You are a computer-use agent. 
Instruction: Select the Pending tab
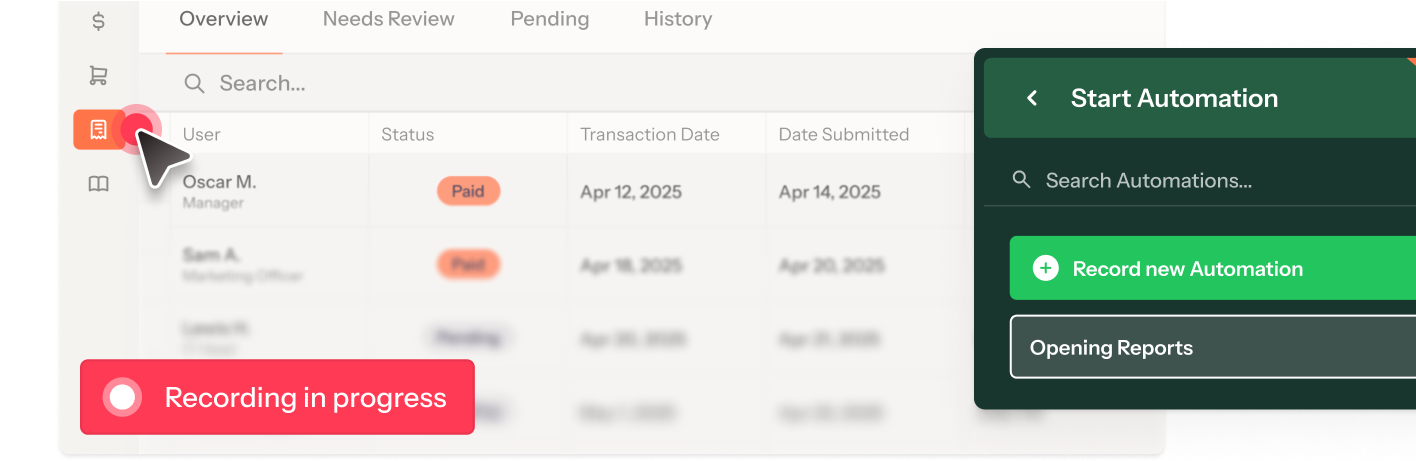[549, 19]
